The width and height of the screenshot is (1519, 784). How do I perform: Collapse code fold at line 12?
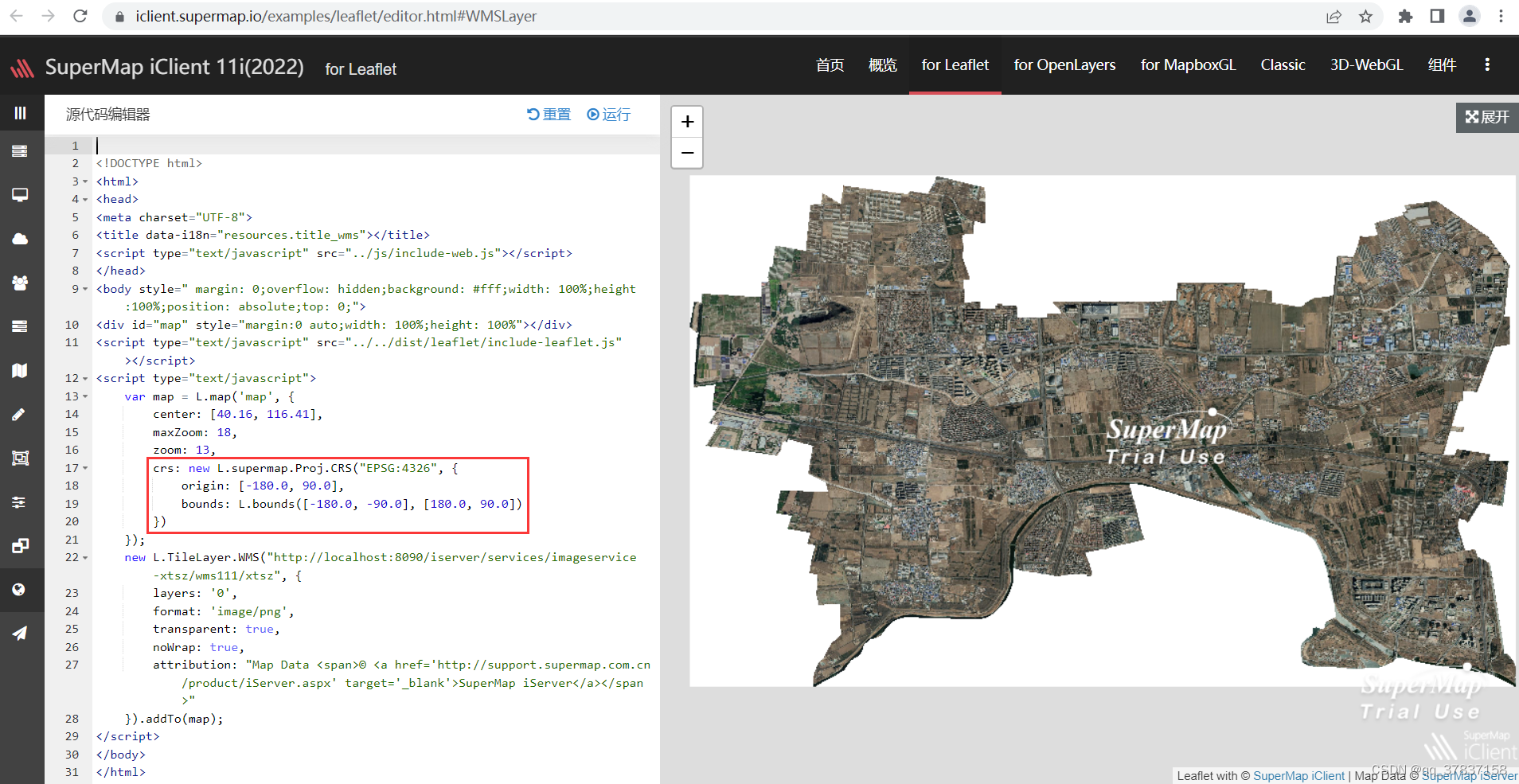point(85,378)
